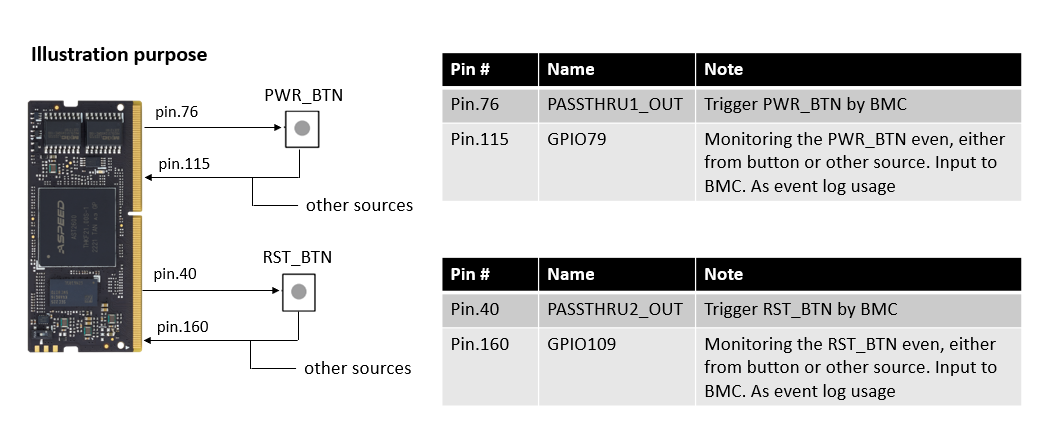This screenshot has height=427, width=1048.
Task: Click the Pin.40 table cell
Action: [474, 309]
